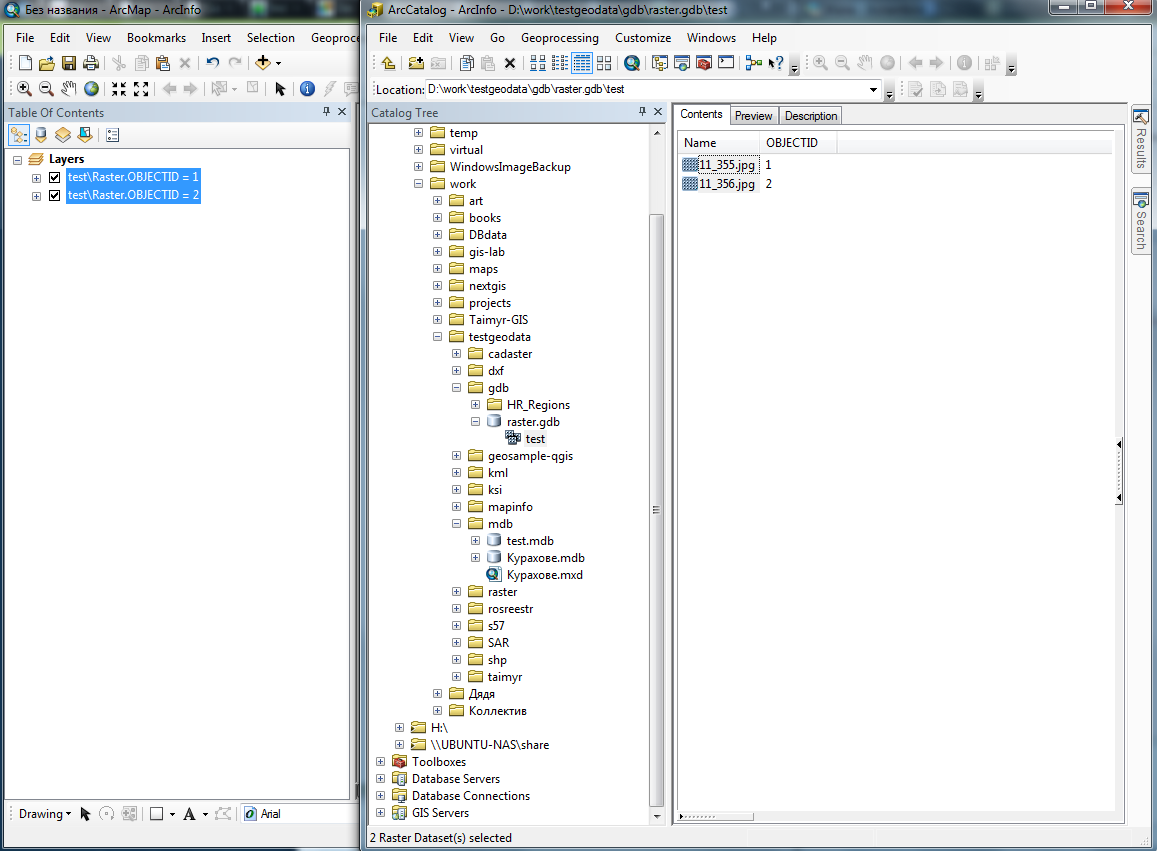The height and width of the screenshot is (851, 1157).
Task: Uncheck the test\Raster.OBJECTID = 1 layer
Action: (55, 178)
